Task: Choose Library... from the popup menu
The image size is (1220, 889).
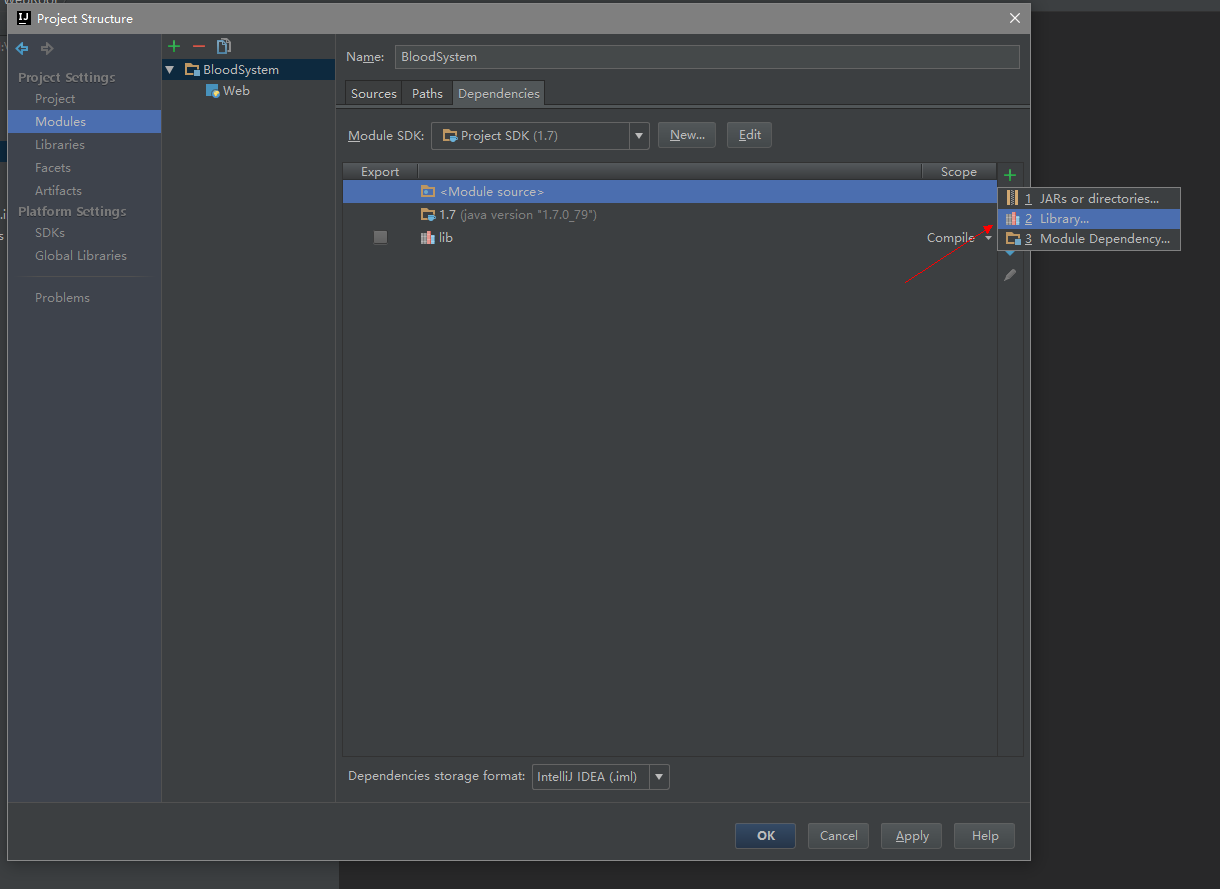Action: click(x=1089, y=219)
